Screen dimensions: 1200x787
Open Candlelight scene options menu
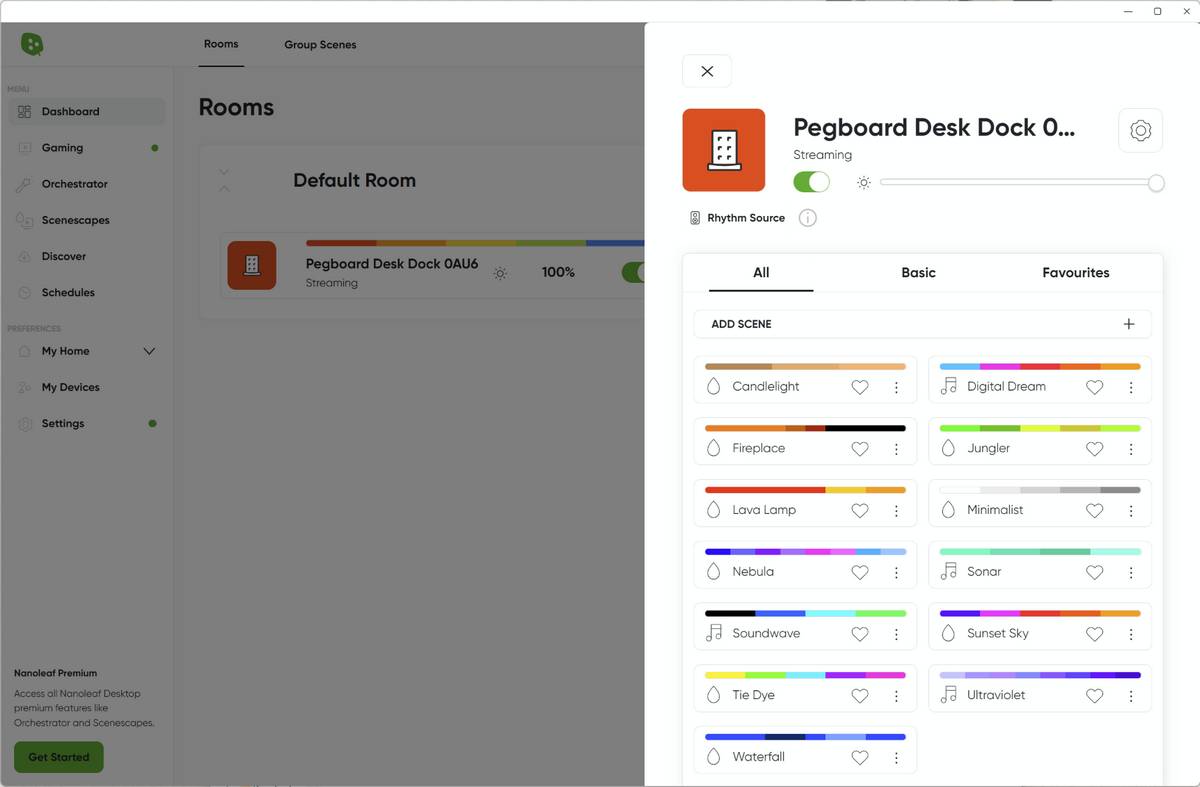(x=896, y=387)
